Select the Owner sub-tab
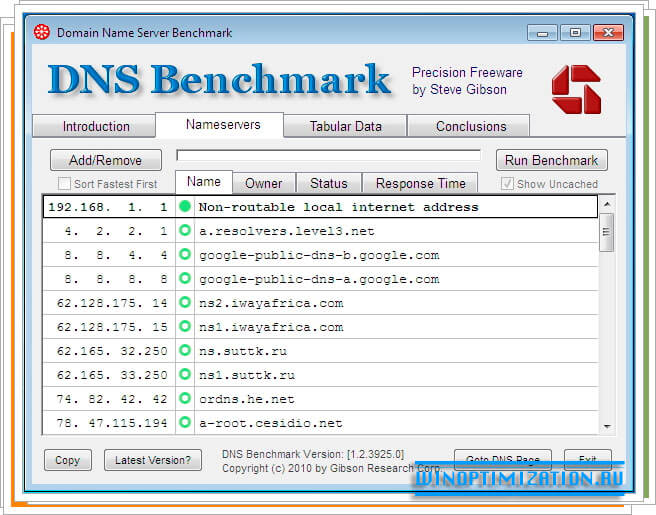This screenshot has height=515, width=656. [x=264, y=183]
